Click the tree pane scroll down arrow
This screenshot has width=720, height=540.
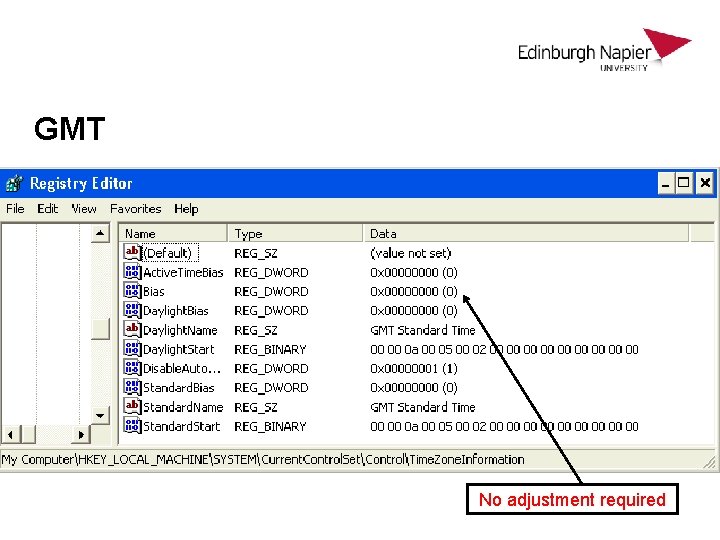click(100, 416)
